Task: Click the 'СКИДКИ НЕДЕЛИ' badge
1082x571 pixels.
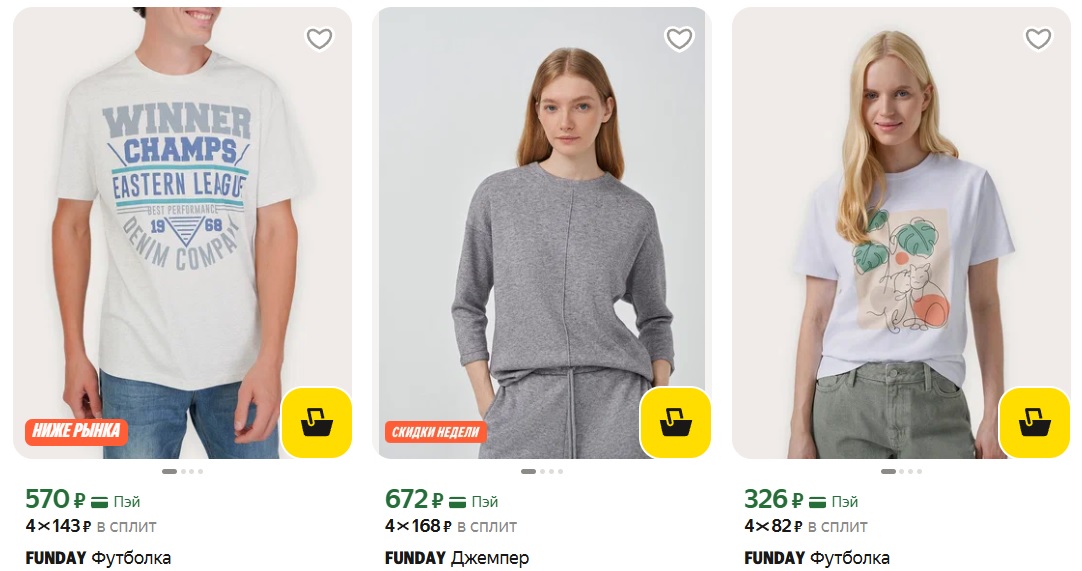Action: (436, 433)
